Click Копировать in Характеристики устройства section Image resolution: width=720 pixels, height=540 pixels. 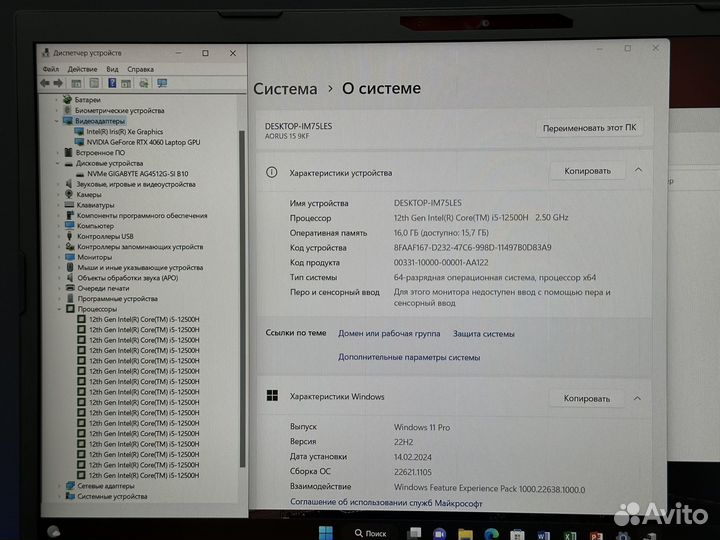point(587,171)
